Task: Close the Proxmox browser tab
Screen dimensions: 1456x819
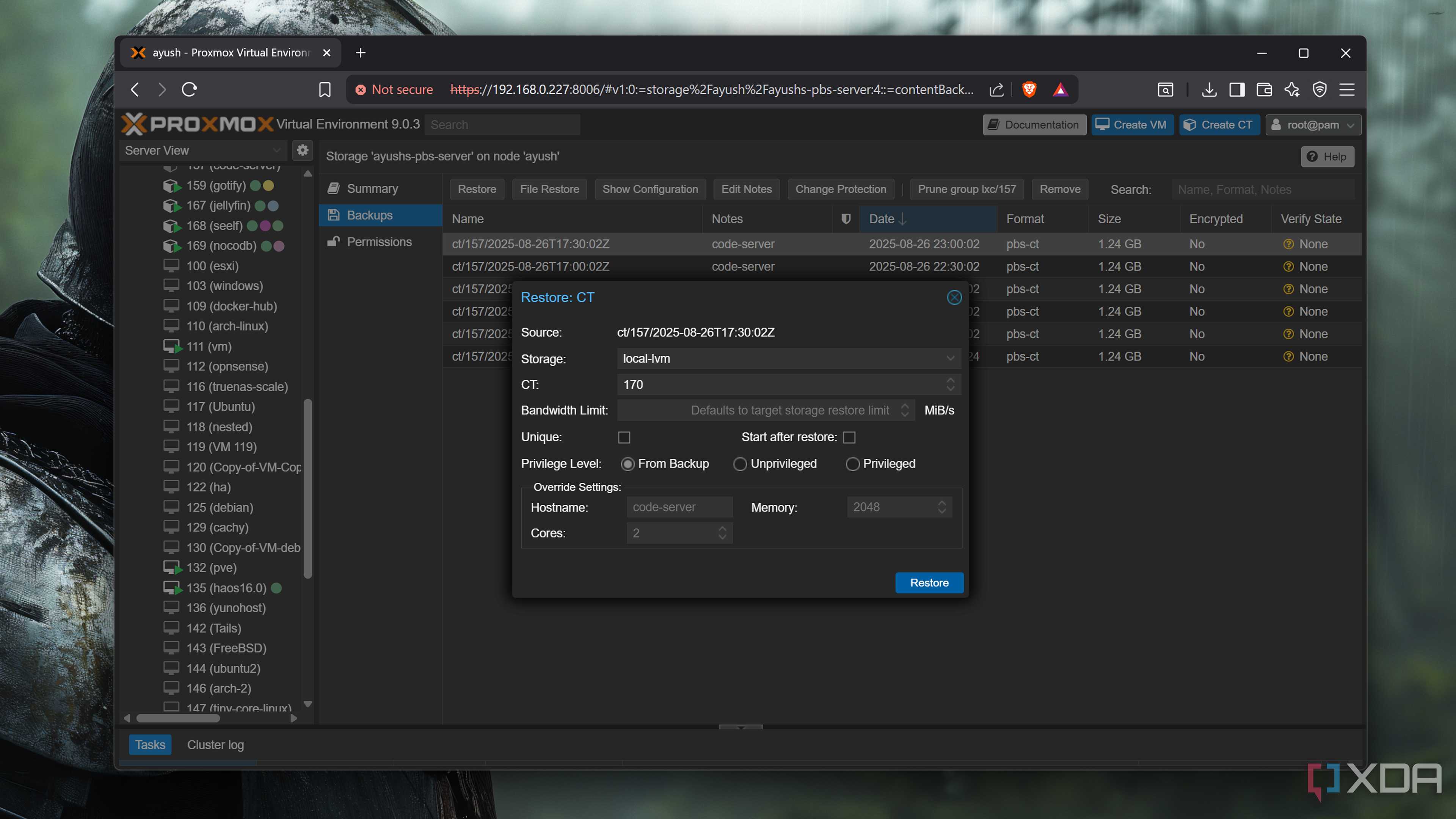Action: click(x=327, y=53)
